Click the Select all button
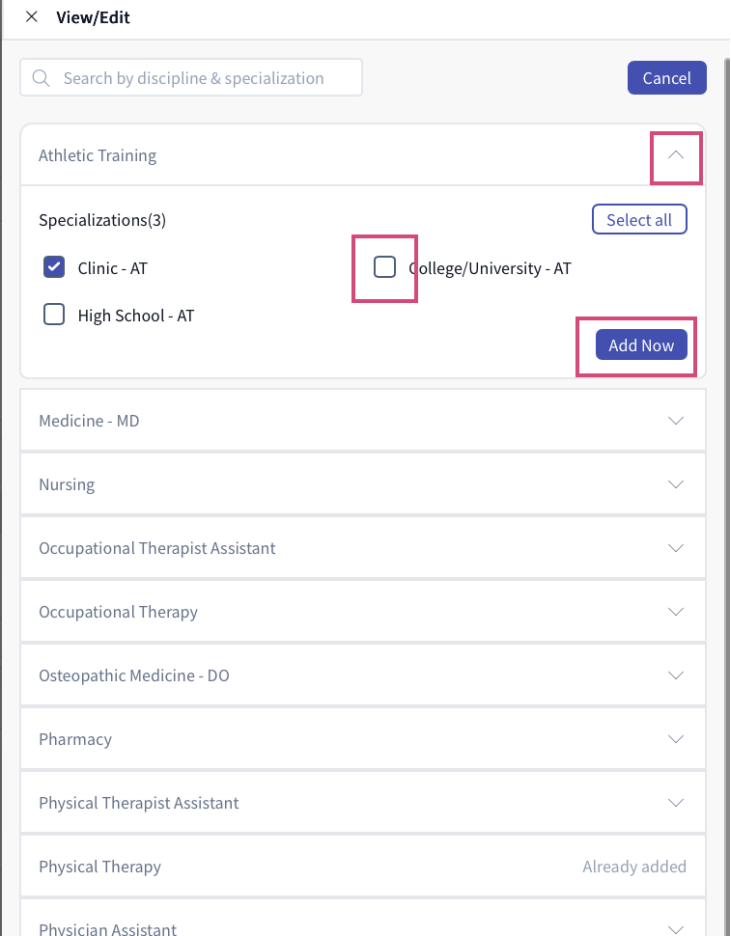The image size is (731, 936). pos(639,220)
